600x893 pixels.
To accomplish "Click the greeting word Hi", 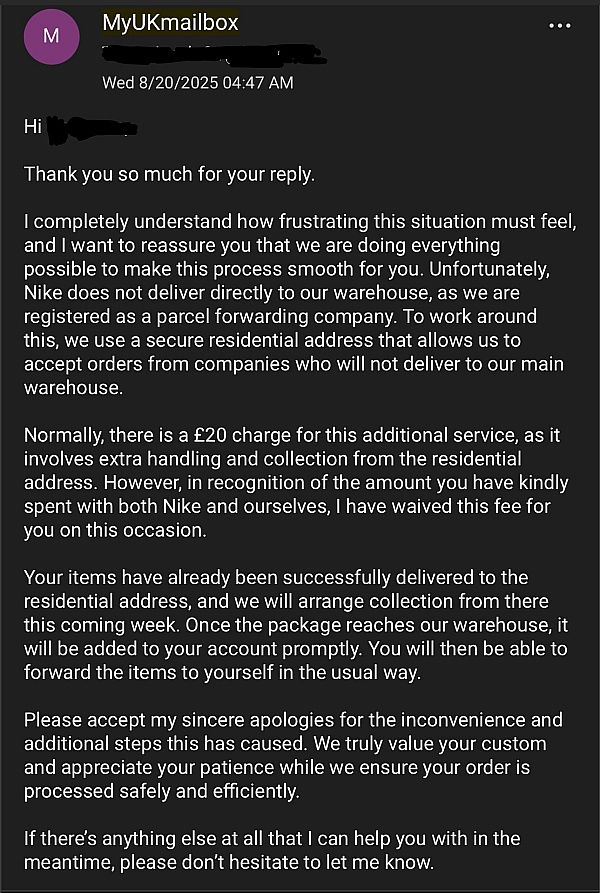I will tap(33, 128).
